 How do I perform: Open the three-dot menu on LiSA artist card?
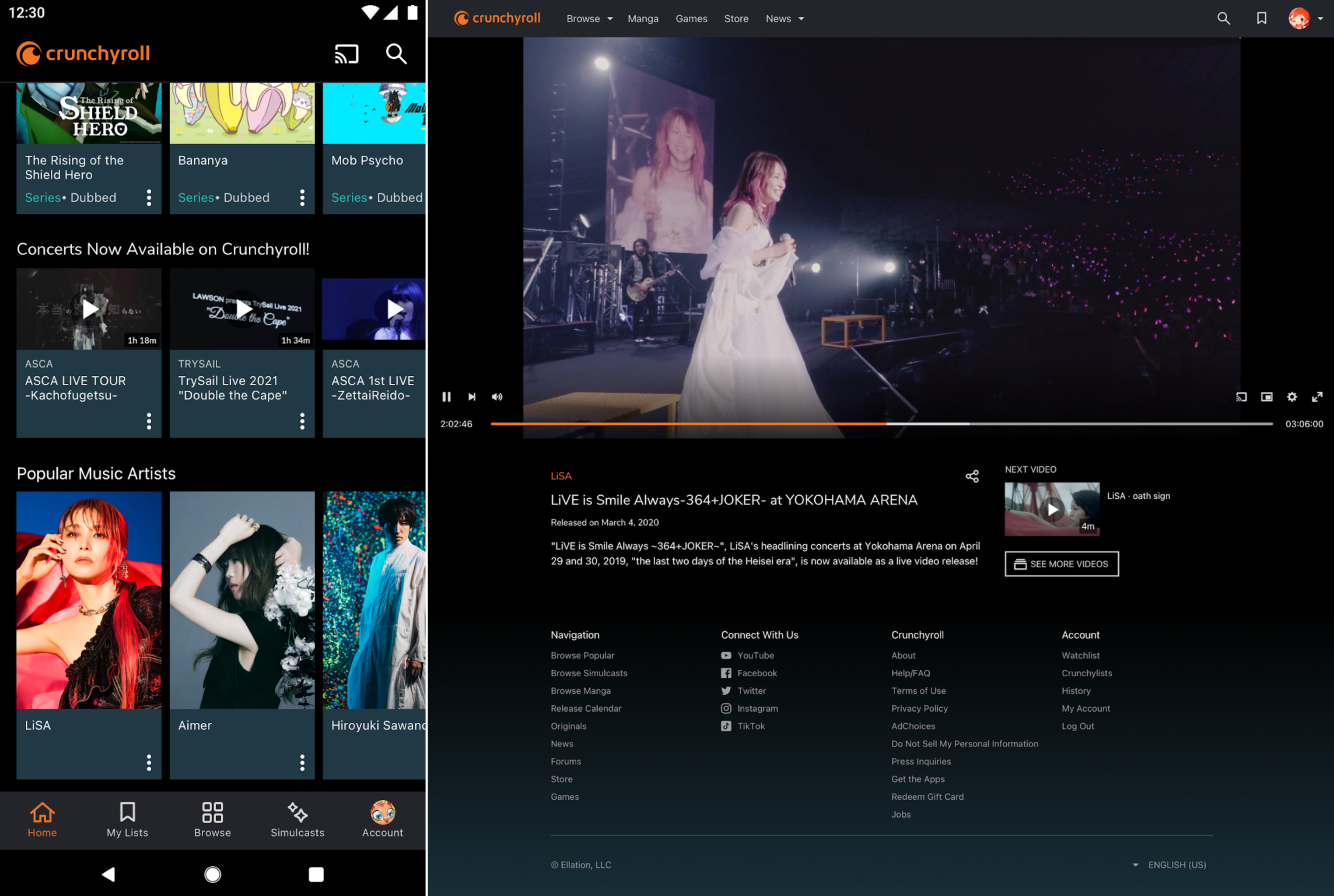pyautogui.click(x=149, y=762)
